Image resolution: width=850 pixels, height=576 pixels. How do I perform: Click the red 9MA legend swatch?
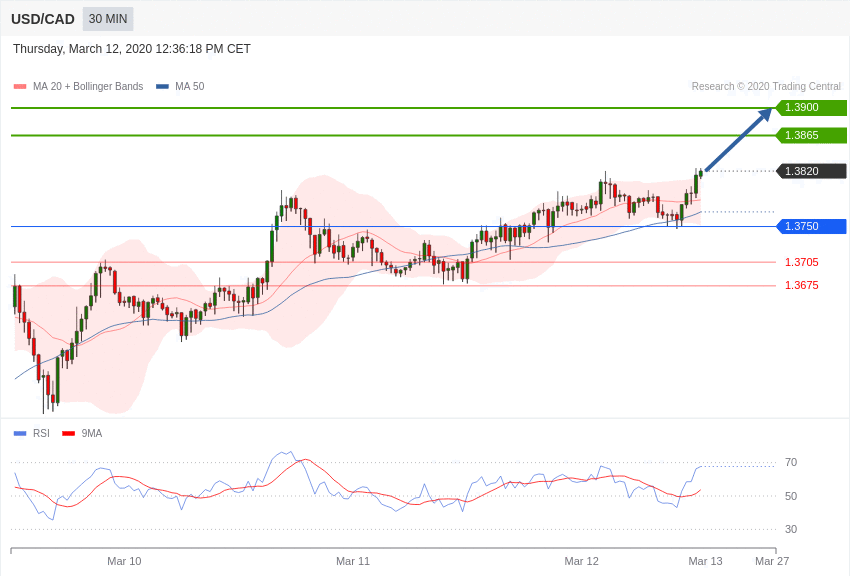68,433
